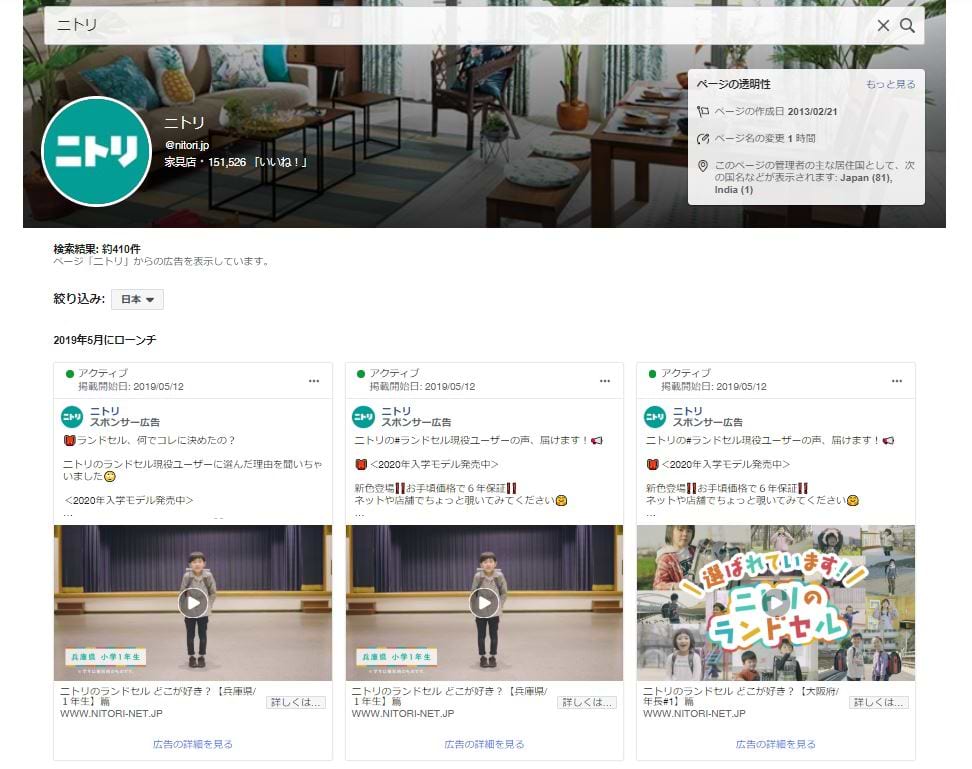Click the ニトリ page title in the header
The image size is (972, 769).
coord(184,122)
